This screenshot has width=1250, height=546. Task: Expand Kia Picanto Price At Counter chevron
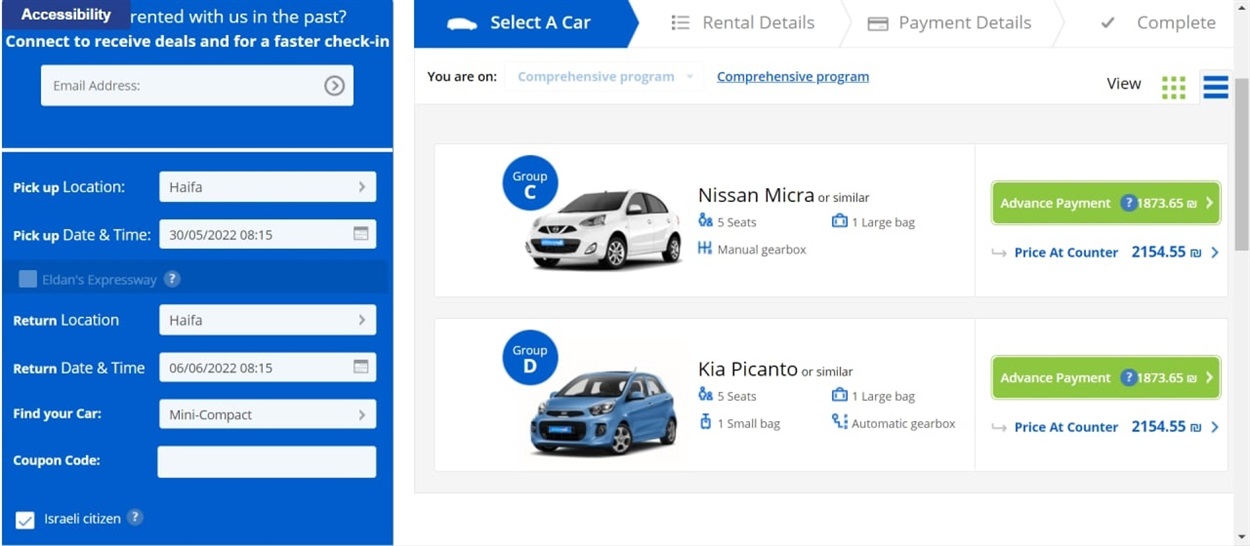click(x=1215, y=427)
